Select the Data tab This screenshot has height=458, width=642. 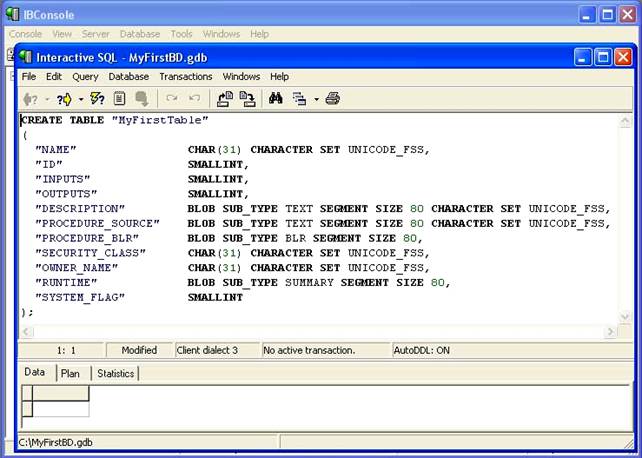pyautogui.click(x=35, y=372)
